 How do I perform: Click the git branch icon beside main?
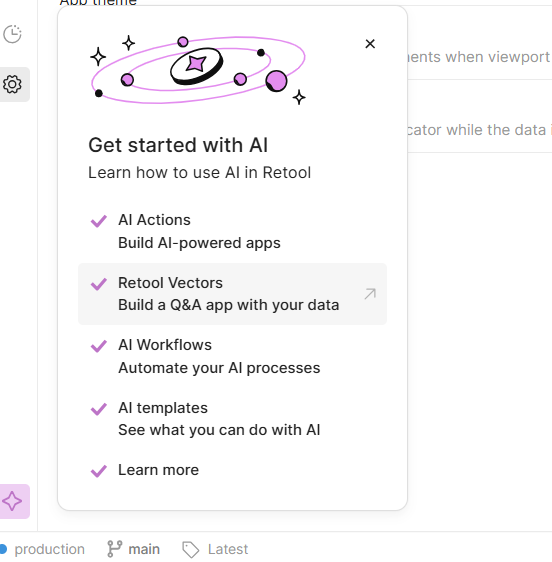click(x=115, y=549)
